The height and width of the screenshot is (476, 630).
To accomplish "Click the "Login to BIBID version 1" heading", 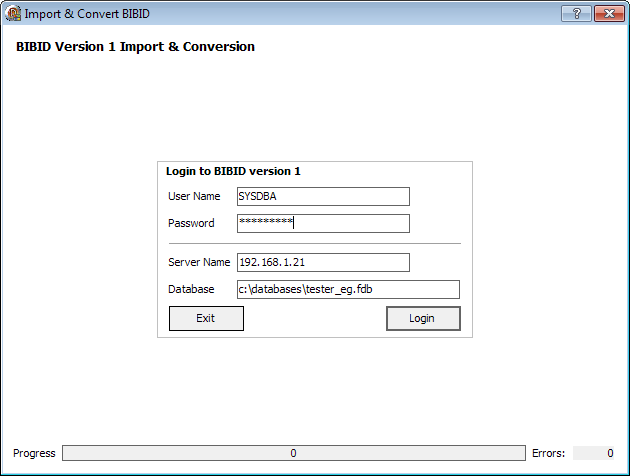I will tap(233, 171).
